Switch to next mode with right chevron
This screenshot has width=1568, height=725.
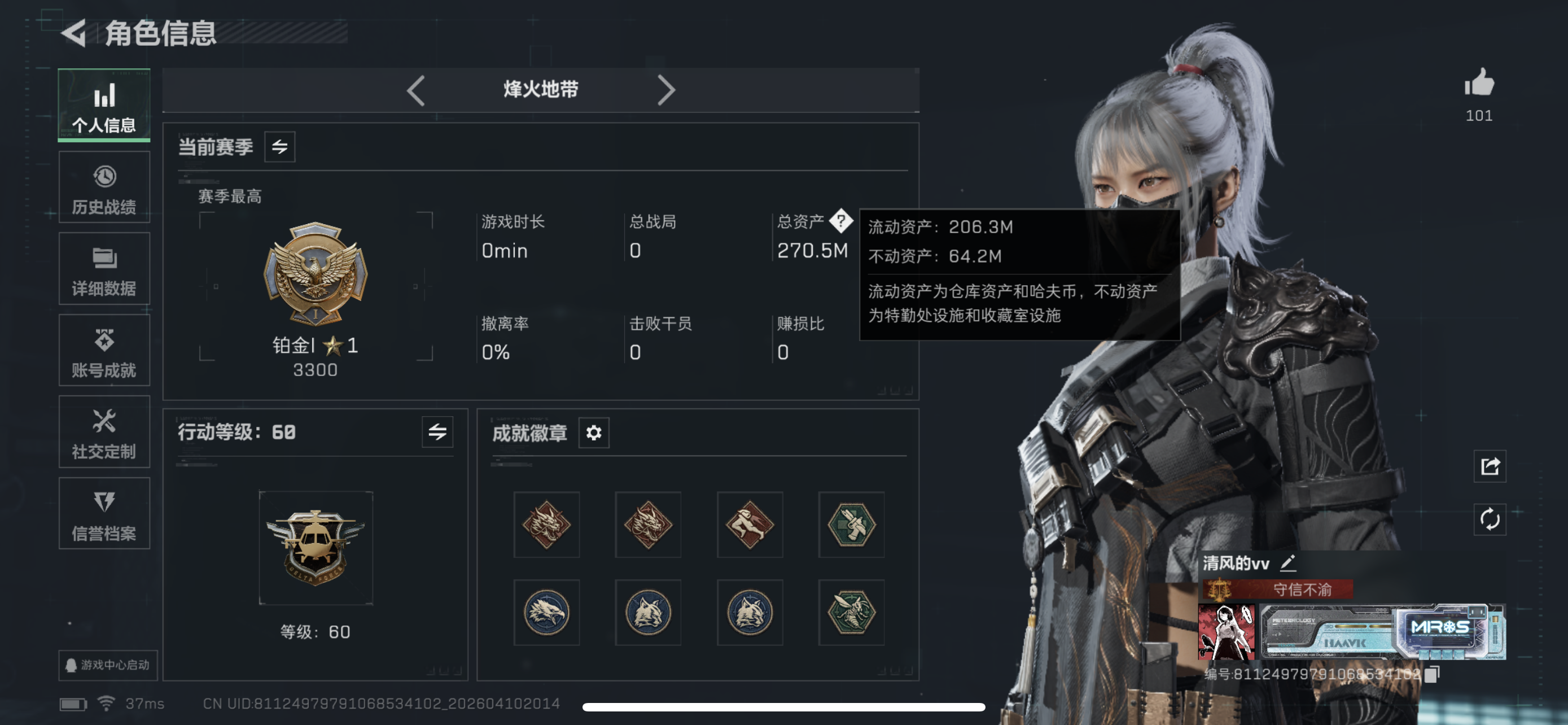[x=666, y=91]
